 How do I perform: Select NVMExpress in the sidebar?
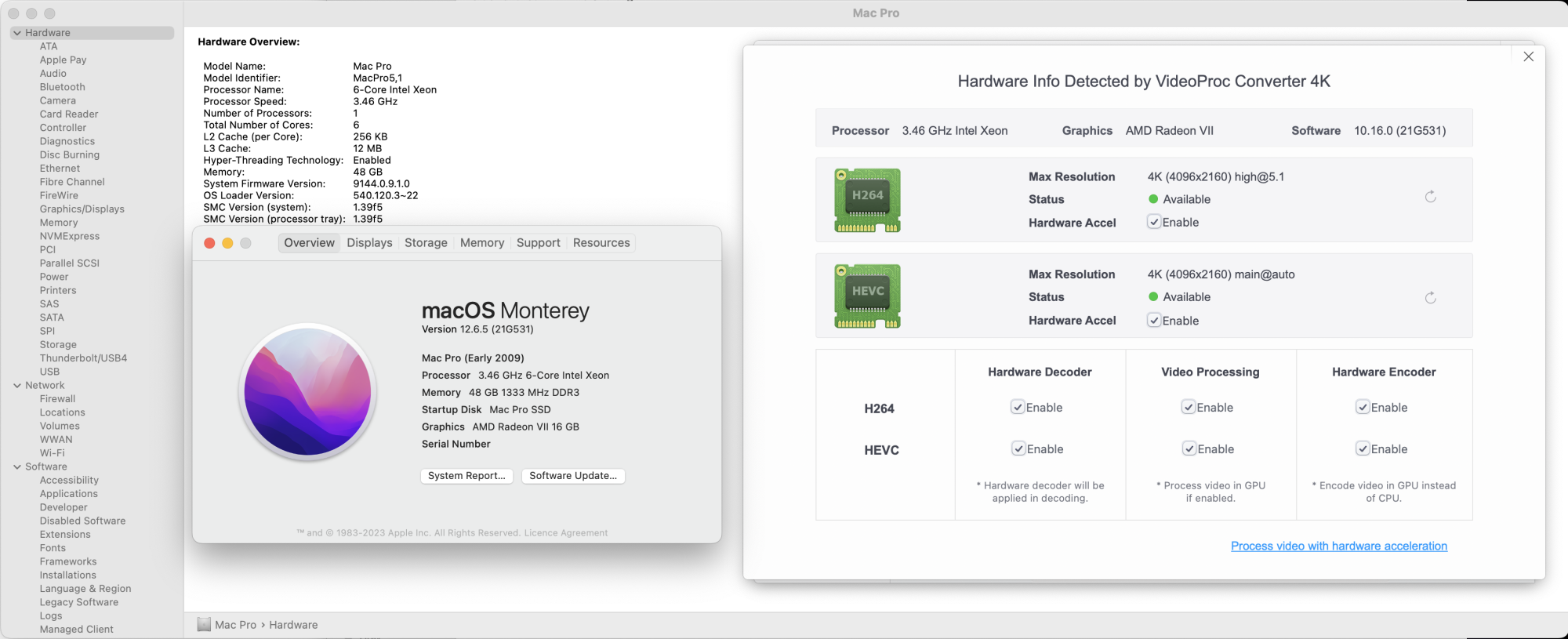[70, 236]
